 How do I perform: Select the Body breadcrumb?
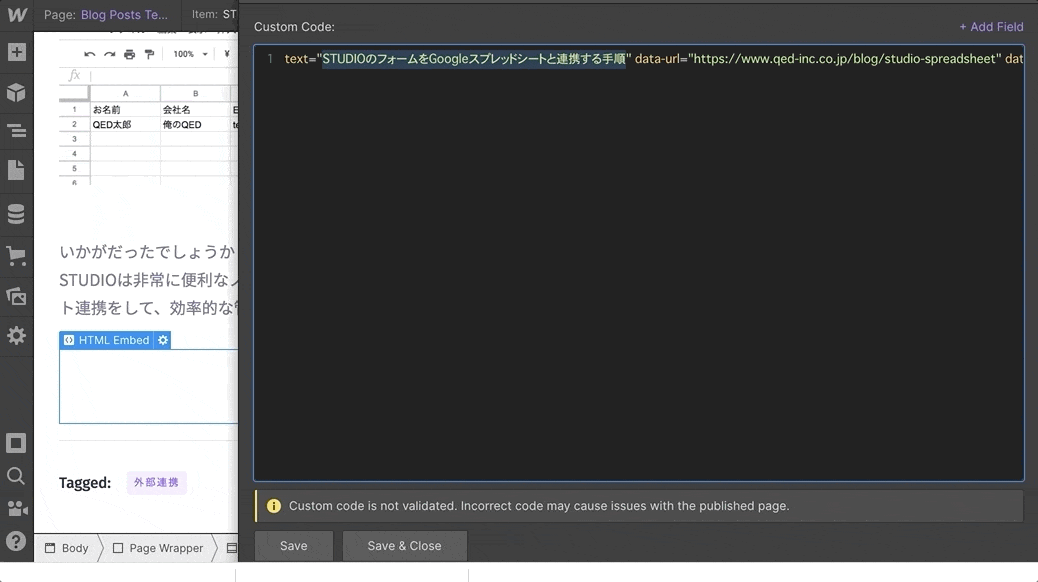coord(67,548)
